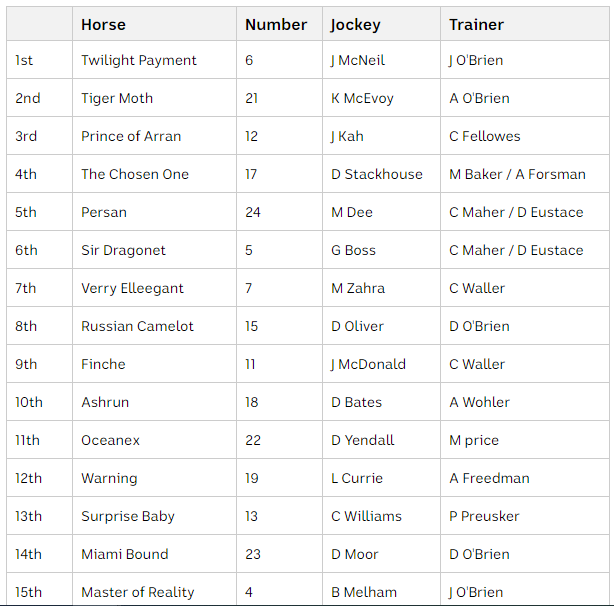614x606 pixels.
Task: Select the Verry Elleegant cell
Action: click(132, 288)
